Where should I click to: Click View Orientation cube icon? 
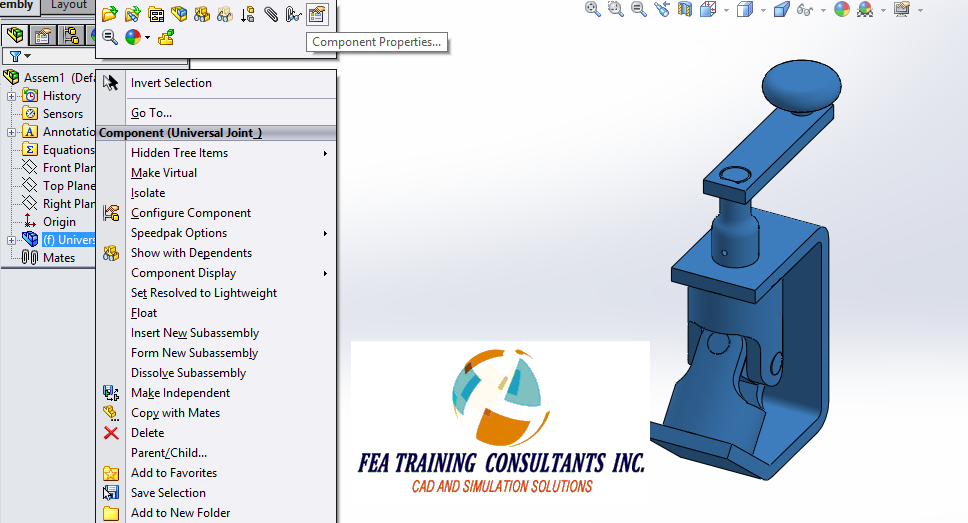[x=708, y=9]
